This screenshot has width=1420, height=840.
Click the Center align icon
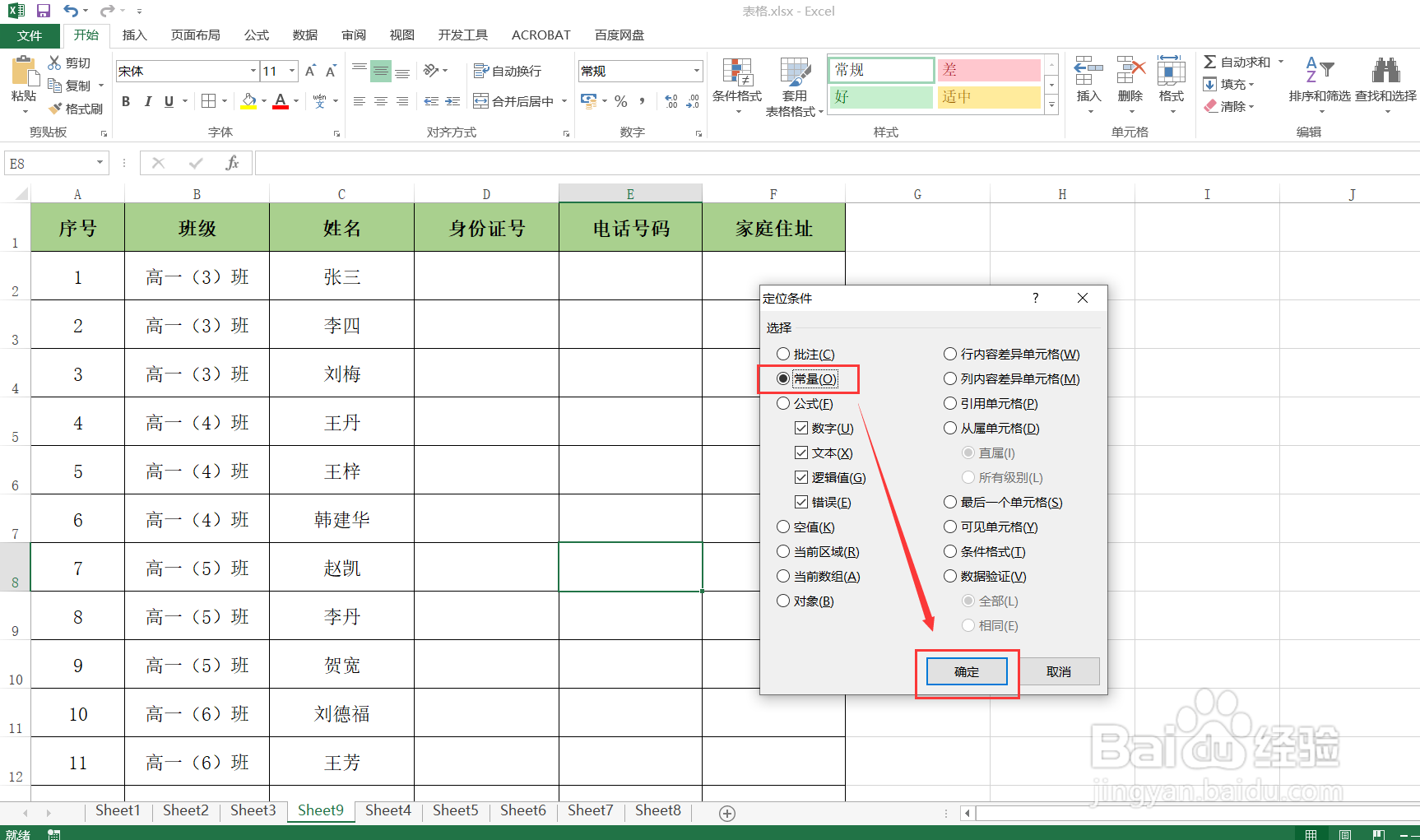[380, 101]
